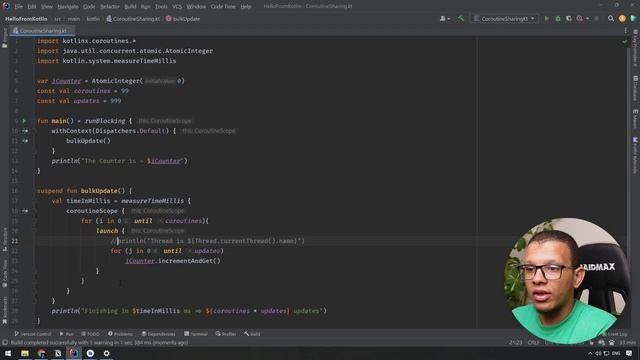Open the Help menu
This screenshot has height=360, width=640.
pyautogui.click(x=246, y=7)
